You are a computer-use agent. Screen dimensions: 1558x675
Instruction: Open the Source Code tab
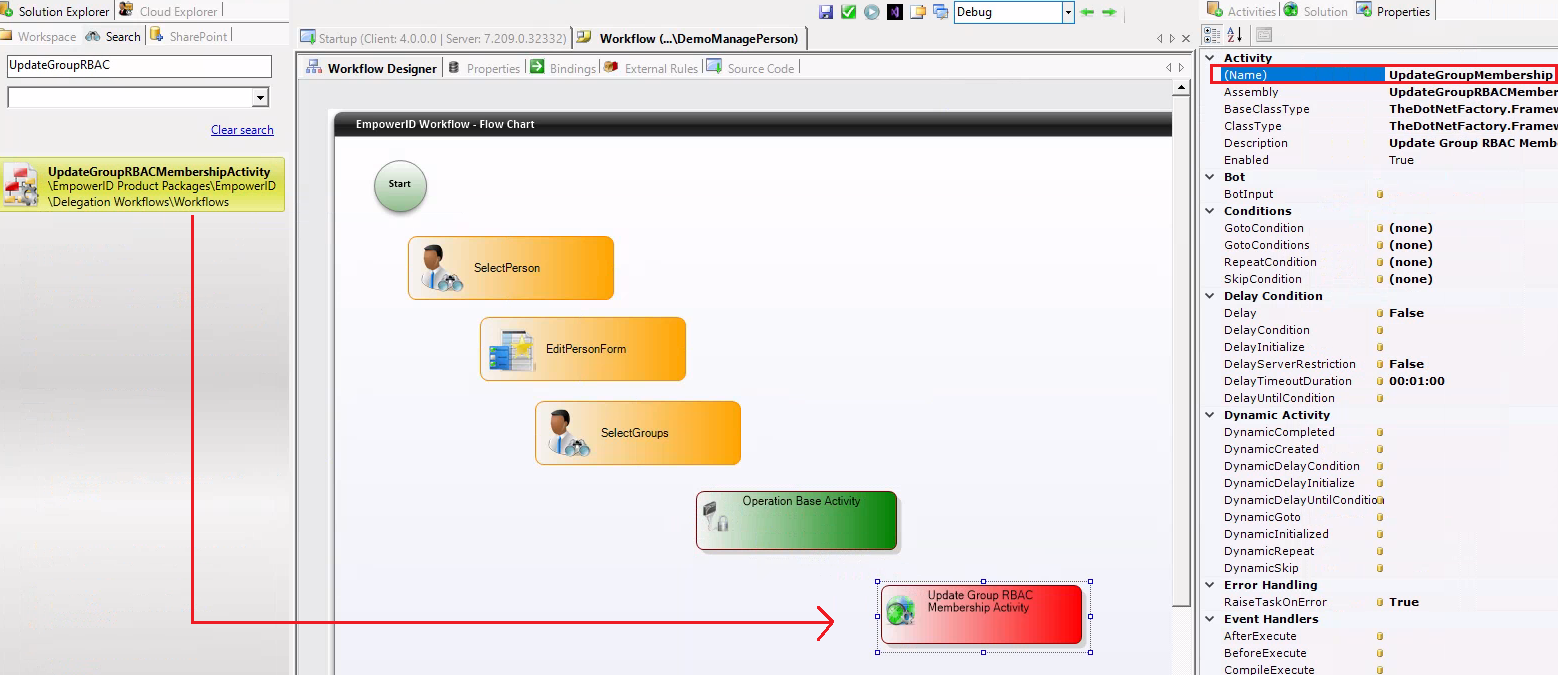[x=751, y=68]
